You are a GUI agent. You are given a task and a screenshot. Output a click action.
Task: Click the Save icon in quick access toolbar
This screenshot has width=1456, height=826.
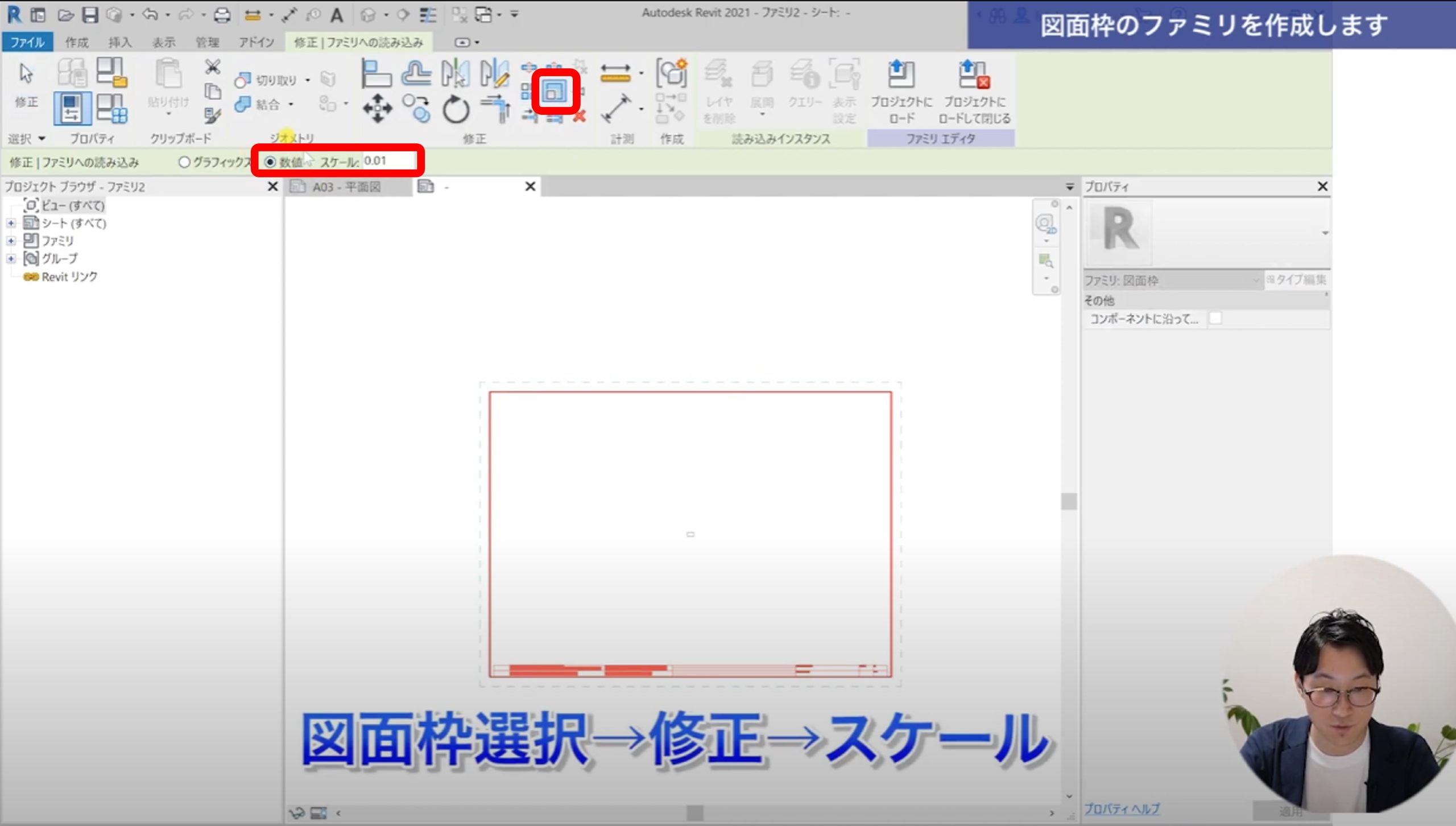(90, 15)
